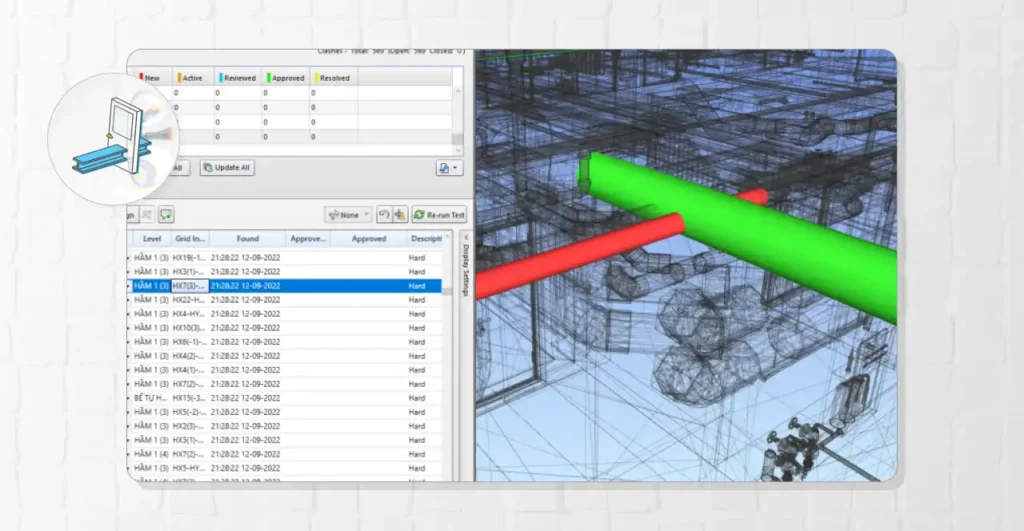Select the clash row with grid HX4-HY
This screenshot has height=531, width=1024.
coord(285,314)
